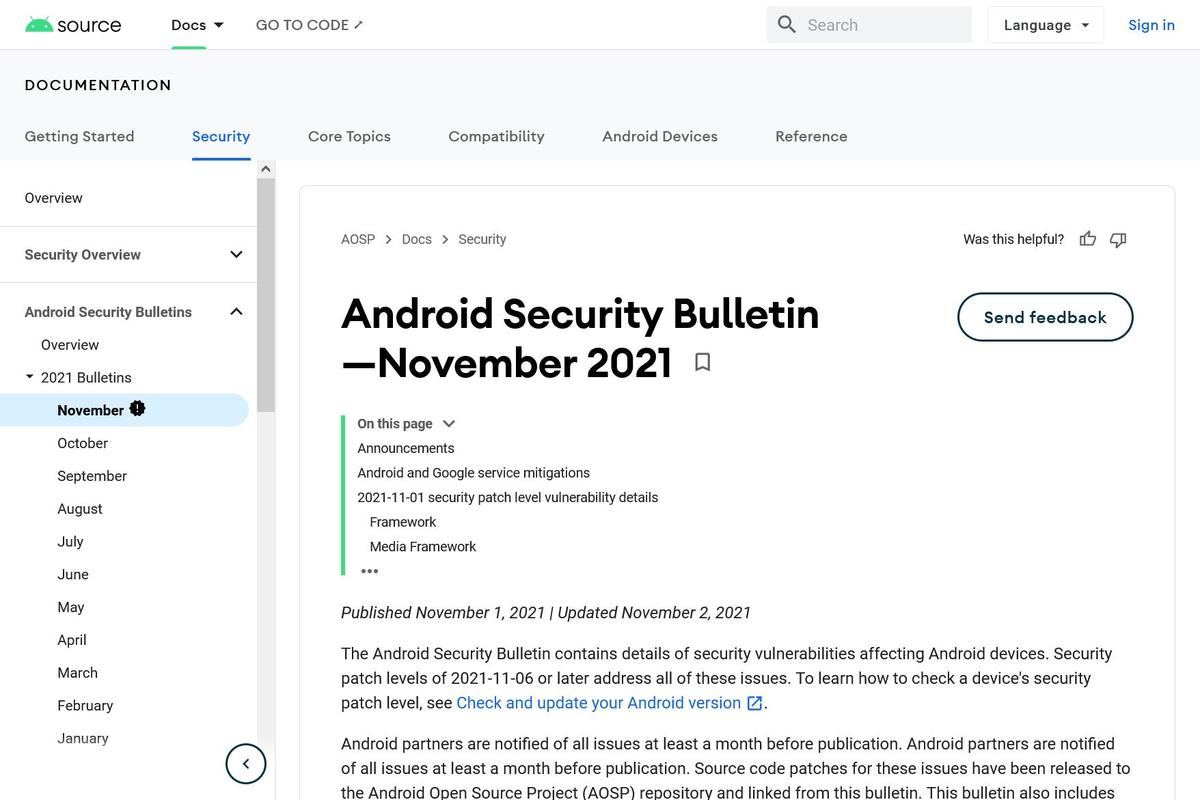Collapse the 2021 Bulletins tree

point(29,377)
